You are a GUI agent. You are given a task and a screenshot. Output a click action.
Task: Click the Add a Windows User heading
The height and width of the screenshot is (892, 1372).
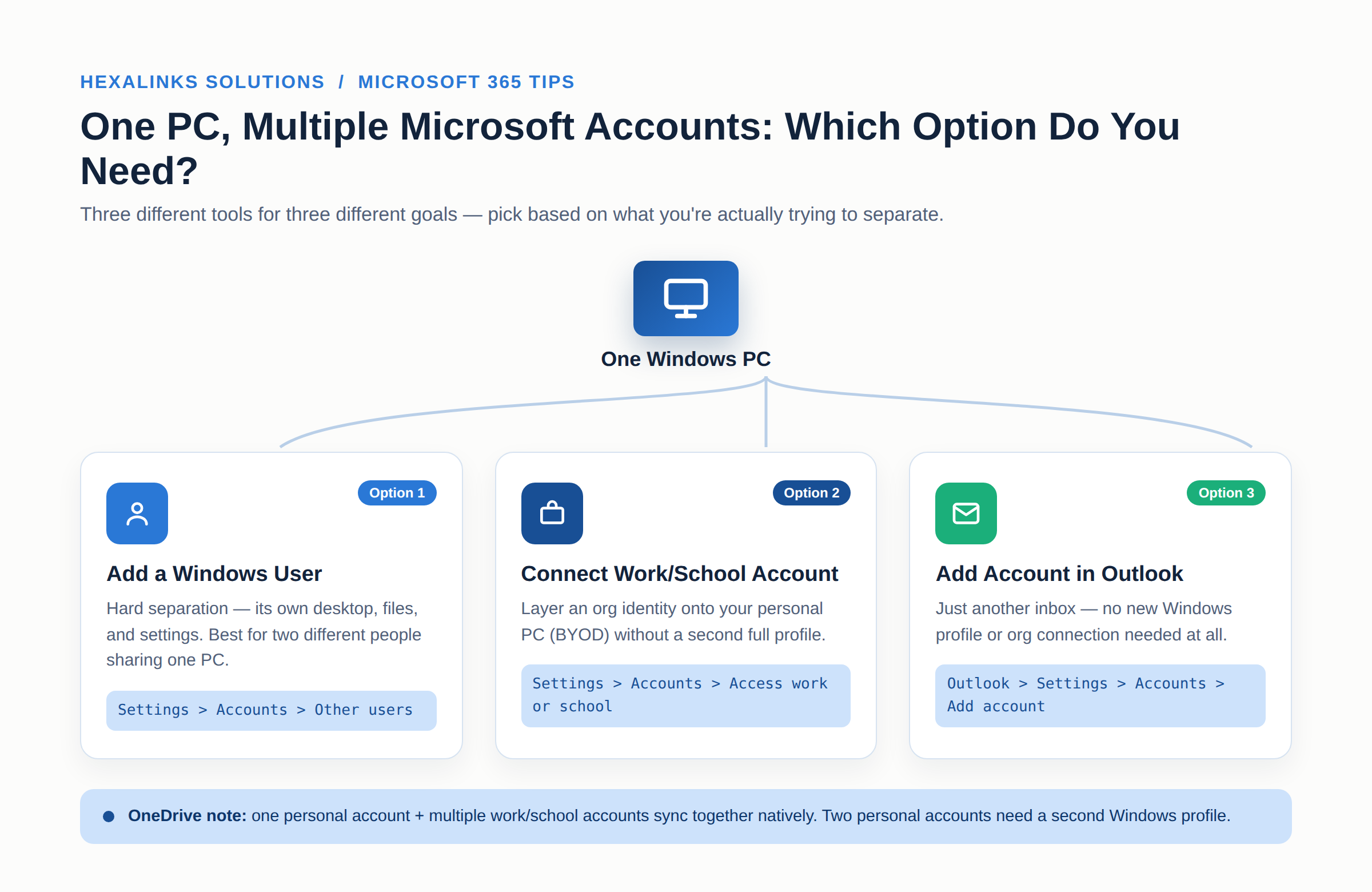tap(214, 574)
